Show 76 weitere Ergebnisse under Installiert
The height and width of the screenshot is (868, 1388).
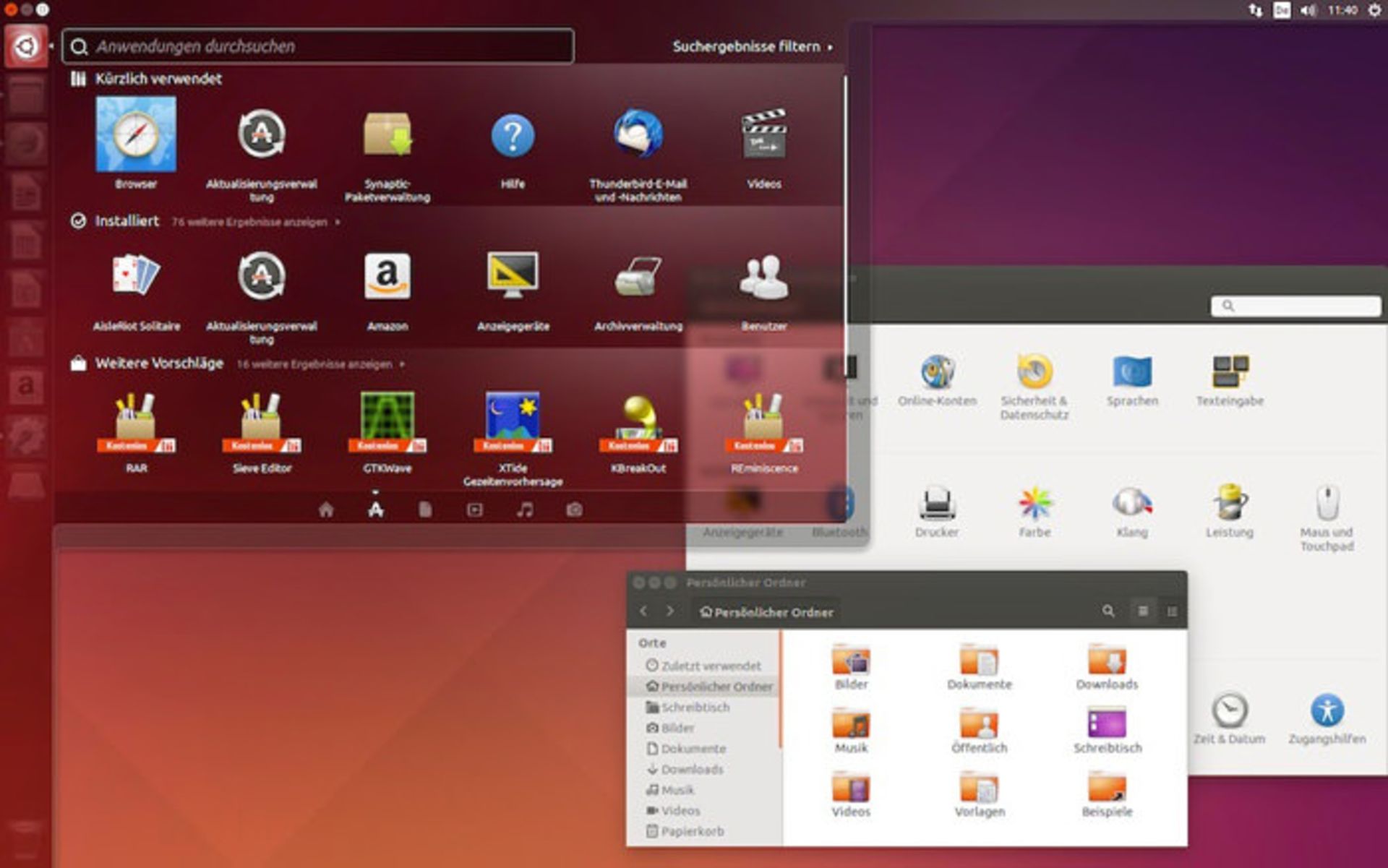tap(255, 222)
